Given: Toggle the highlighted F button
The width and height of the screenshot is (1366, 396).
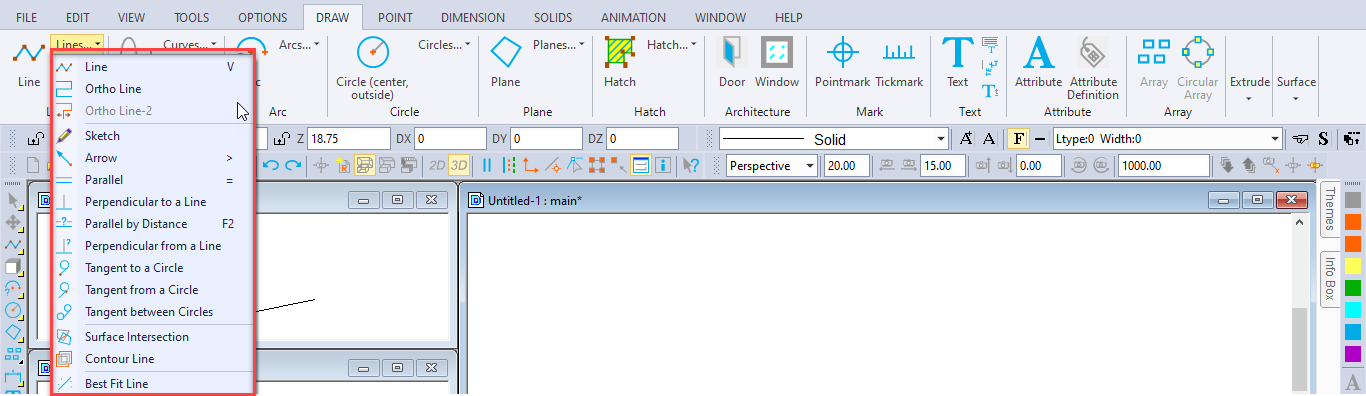Looking at the screenshot, I should pyautogui.click(x=1018, y=139).
